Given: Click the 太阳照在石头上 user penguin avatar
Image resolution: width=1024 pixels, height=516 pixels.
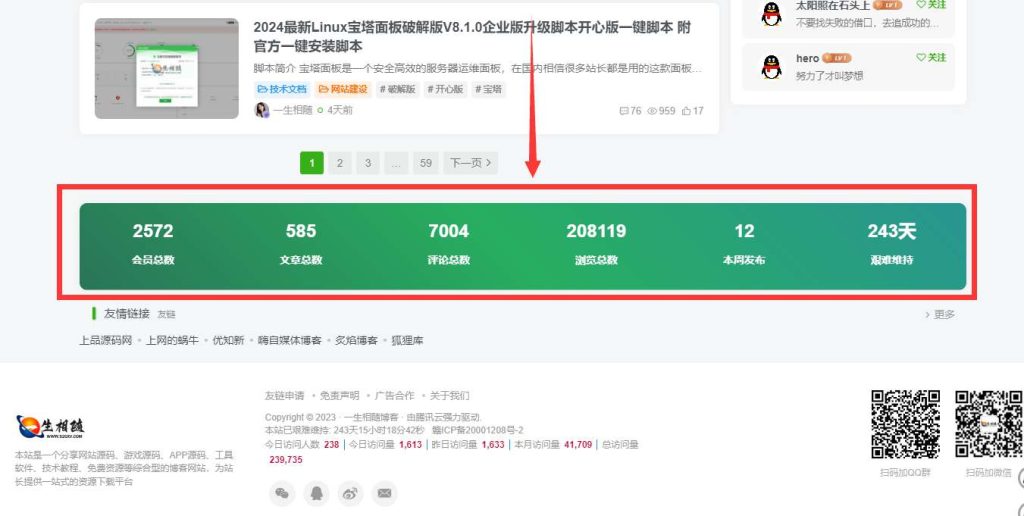Looking at the screenshot, I should click(772, 14).
